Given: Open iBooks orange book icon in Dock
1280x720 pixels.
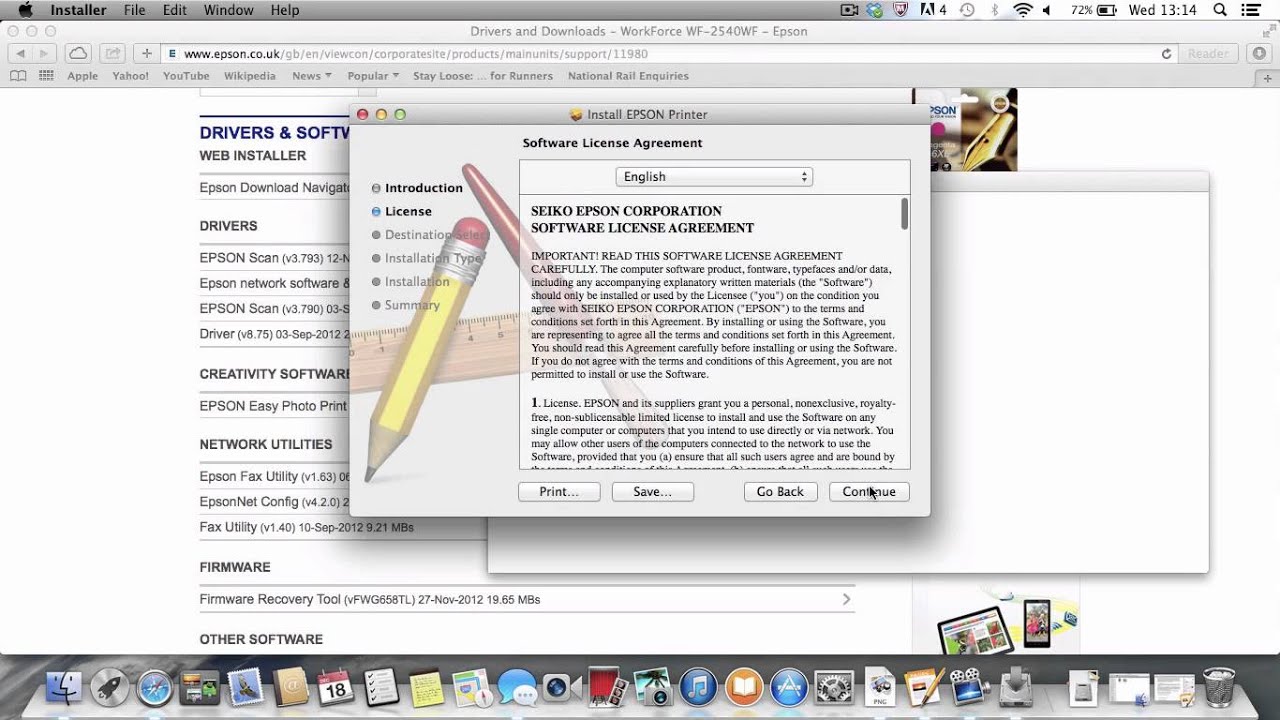Looking at the screenshot, I should click(x=744, y=687).
